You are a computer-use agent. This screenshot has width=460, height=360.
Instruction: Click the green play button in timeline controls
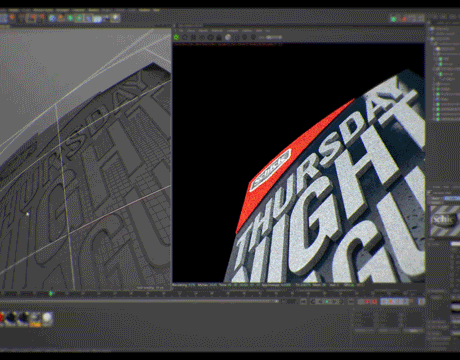tap(327, 302)
